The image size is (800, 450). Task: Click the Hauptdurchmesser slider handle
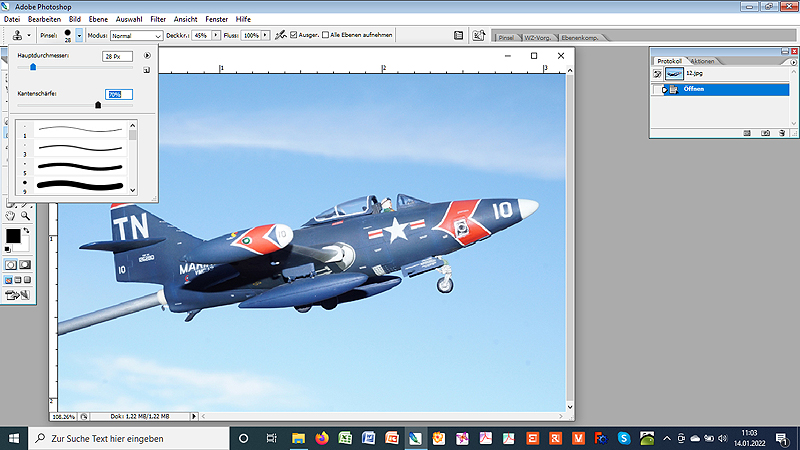pyautogui.click(x=33, y=67)
